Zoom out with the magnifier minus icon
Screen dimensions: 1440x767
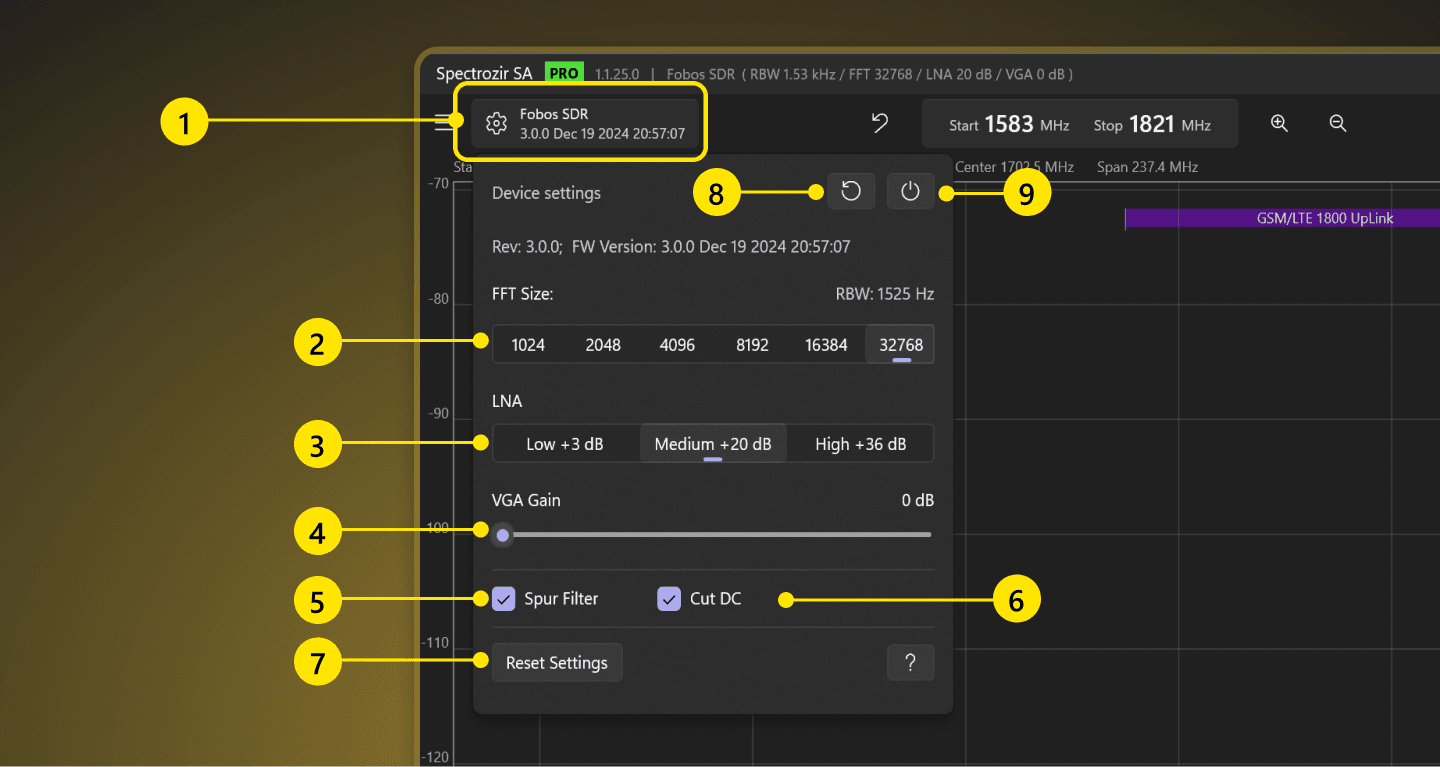[x=1338, y=123]
